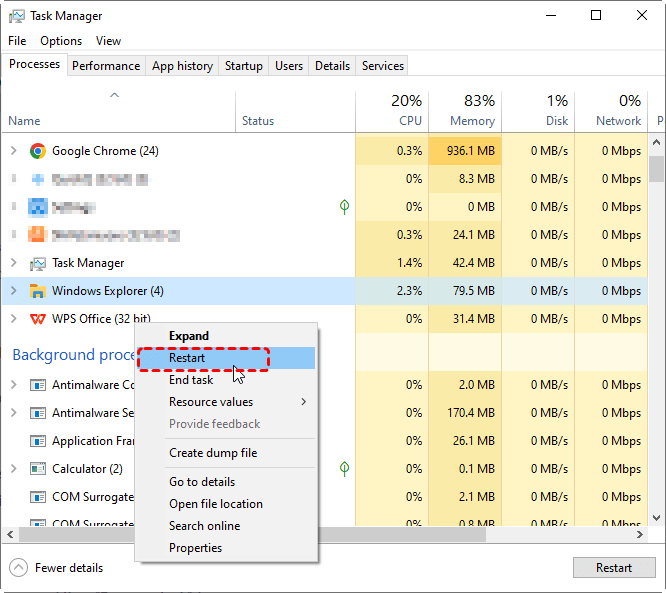Sort by the Network column header
Image resolution: width=666 pixels, height=593 pixels.
pyautogui.click(x=611, y=111)
